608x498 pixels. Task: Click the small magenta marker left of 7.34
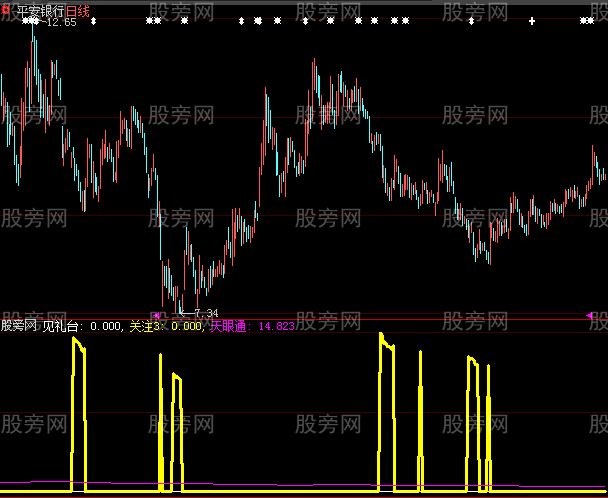[x=156, y=314]
